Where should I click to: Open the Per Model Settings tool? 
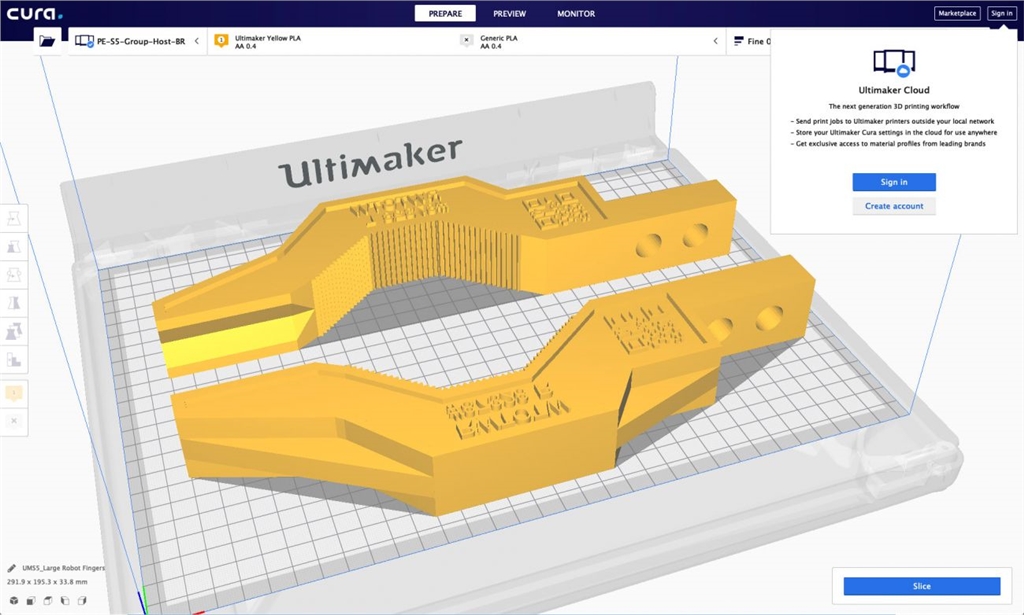(14, 331)
